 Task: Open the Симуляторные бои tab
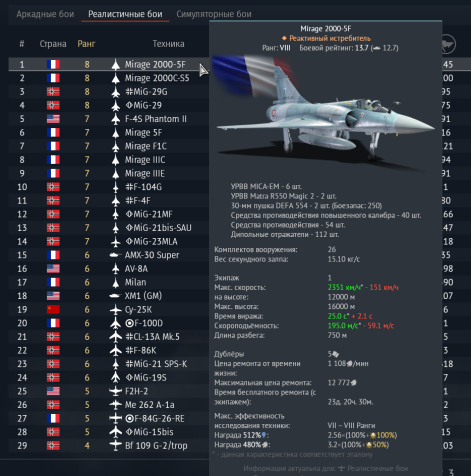point(214,14)
